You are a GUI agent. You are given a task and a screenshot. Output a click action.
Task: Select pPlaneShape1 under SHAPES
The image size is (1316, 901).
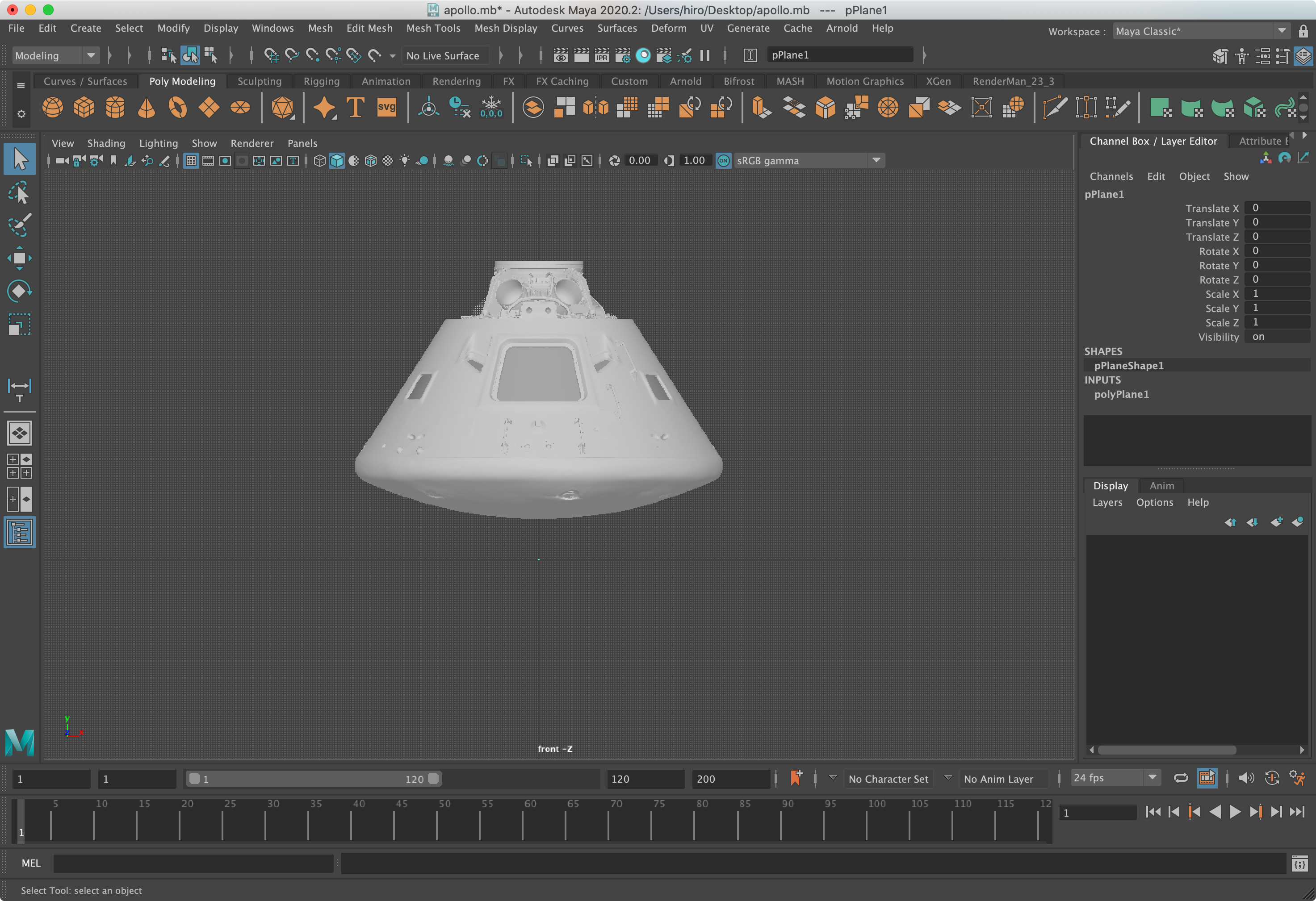tap(1128, 365)
